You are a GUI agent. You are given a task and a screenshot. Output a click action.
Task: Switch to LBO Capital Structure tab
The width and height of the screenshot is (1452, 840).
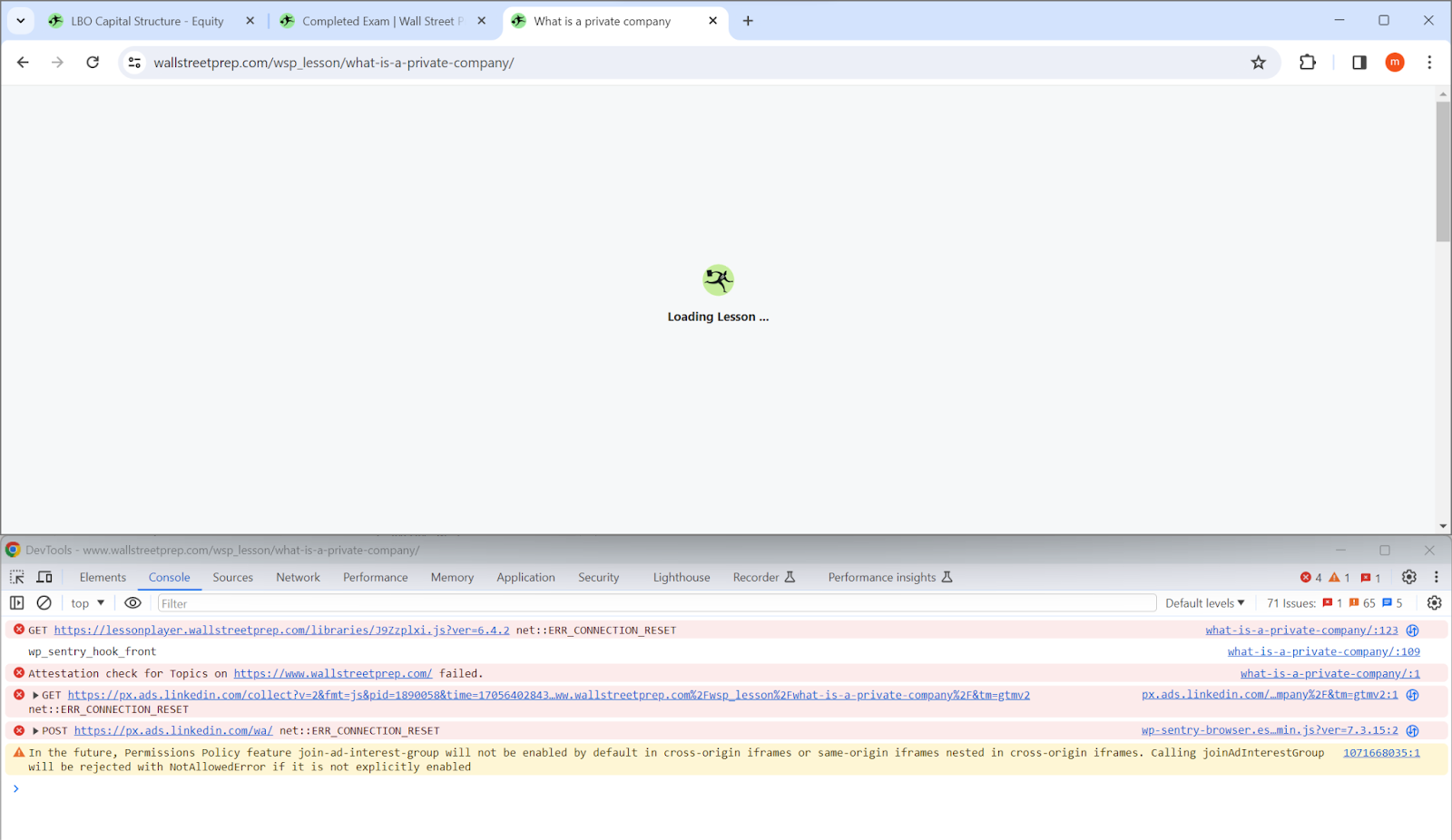pos(147,21)
